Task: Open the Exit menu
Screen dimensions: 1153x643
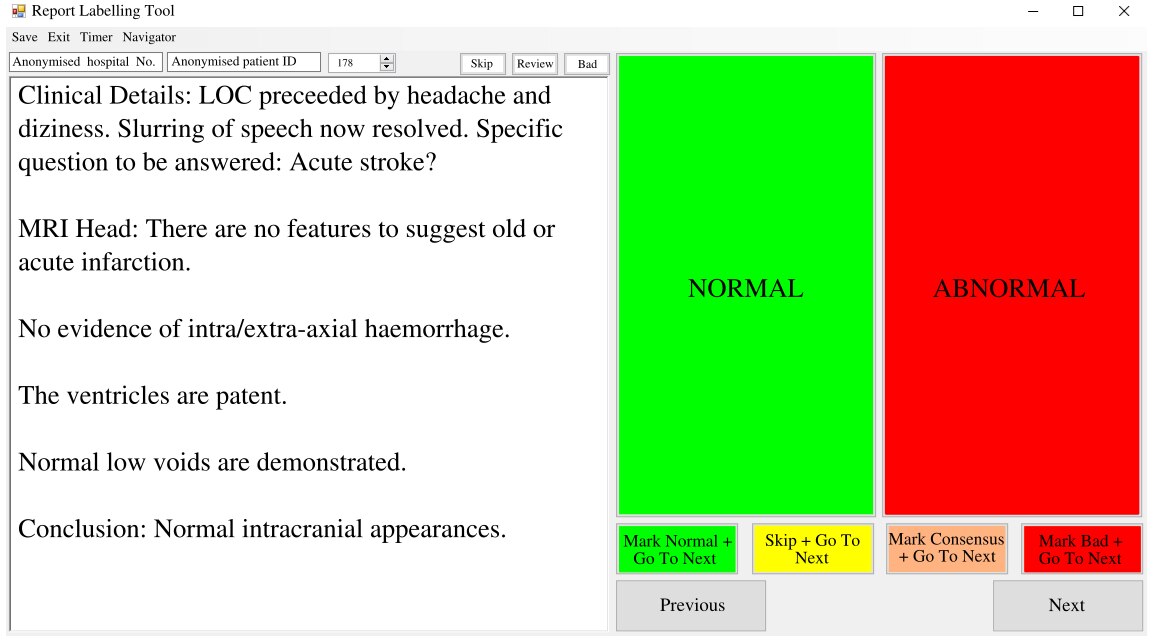Action: [59, 37]
